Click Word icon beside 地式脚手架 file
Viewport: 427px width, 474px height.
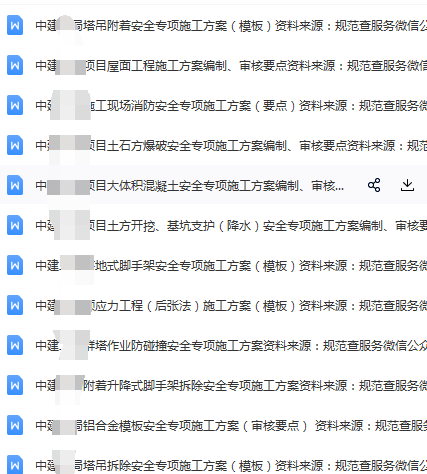click(15, 265)
